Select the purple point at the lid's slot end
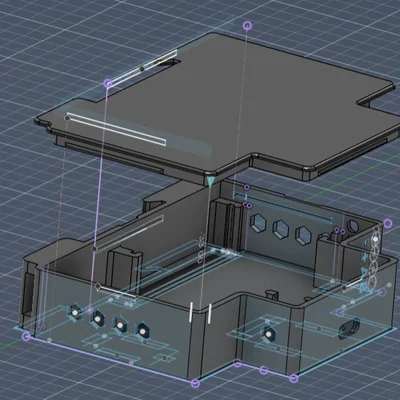This screenshot has height=400, width=400. point(108,83)
